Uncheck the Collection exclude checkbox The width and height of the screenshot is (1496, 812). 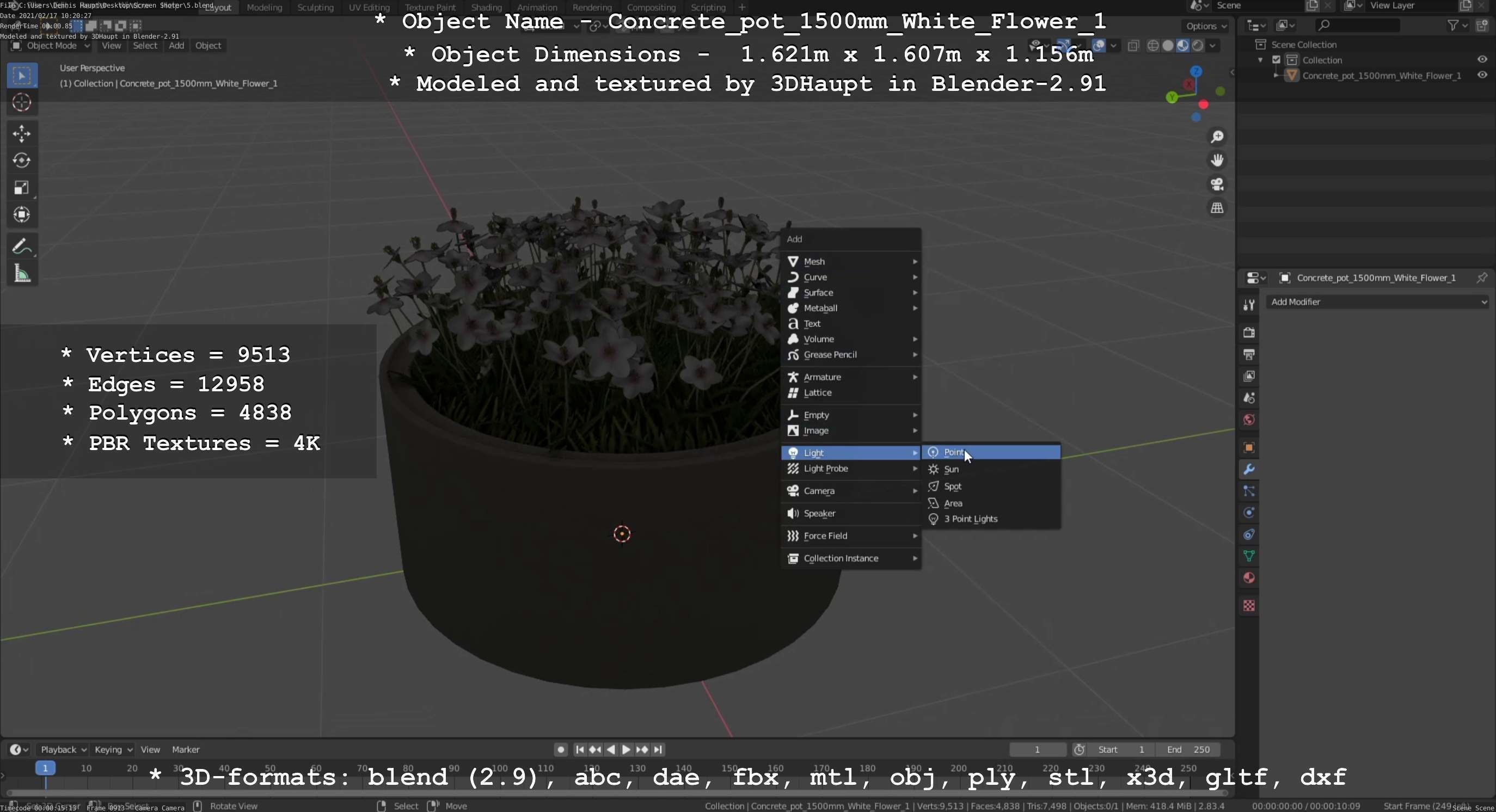coord(1277,60)
